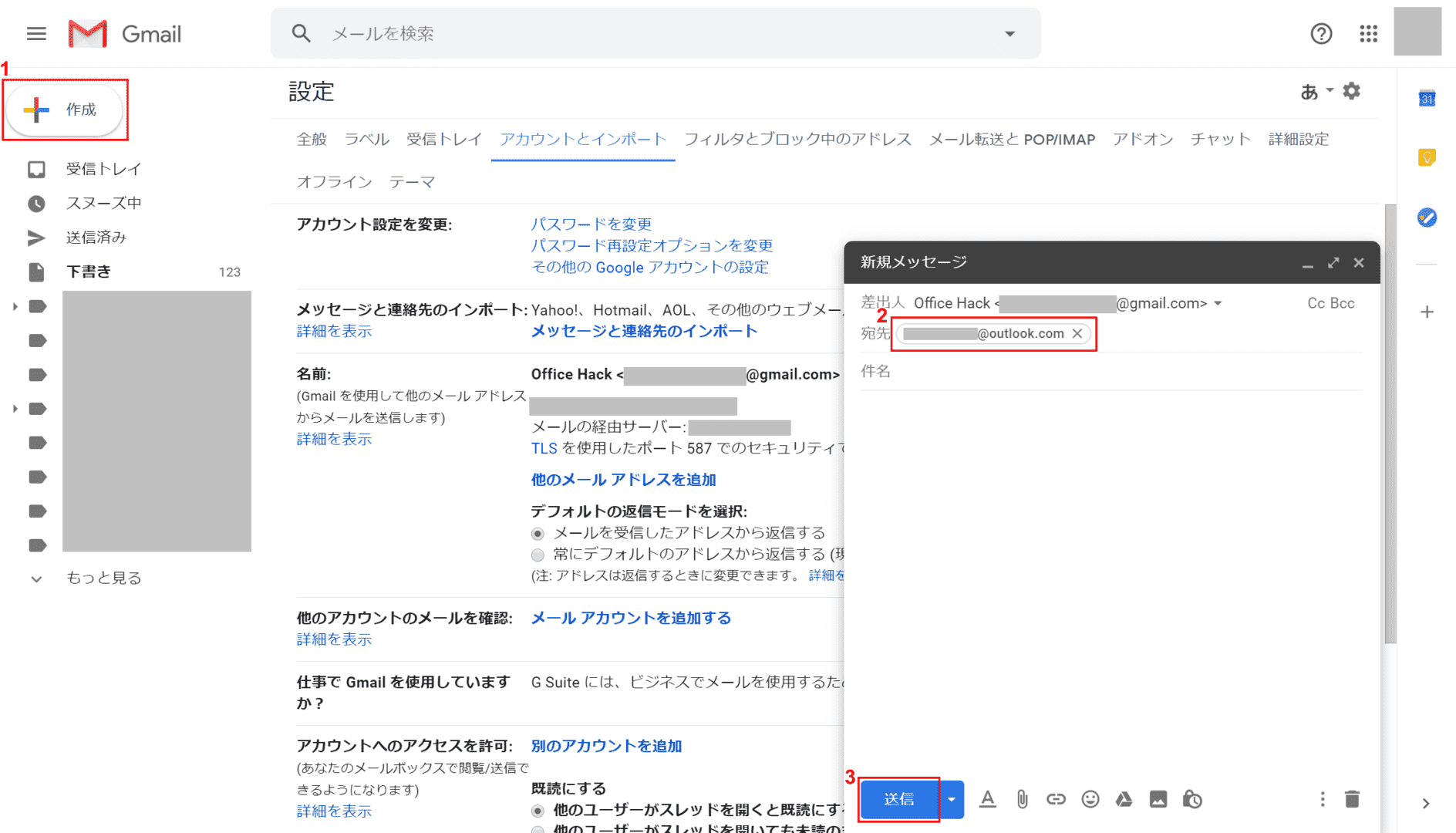Open the input tools あ dropdown arrow
The width and height of the screenshot is (1456, 833).
(1330, 90)
